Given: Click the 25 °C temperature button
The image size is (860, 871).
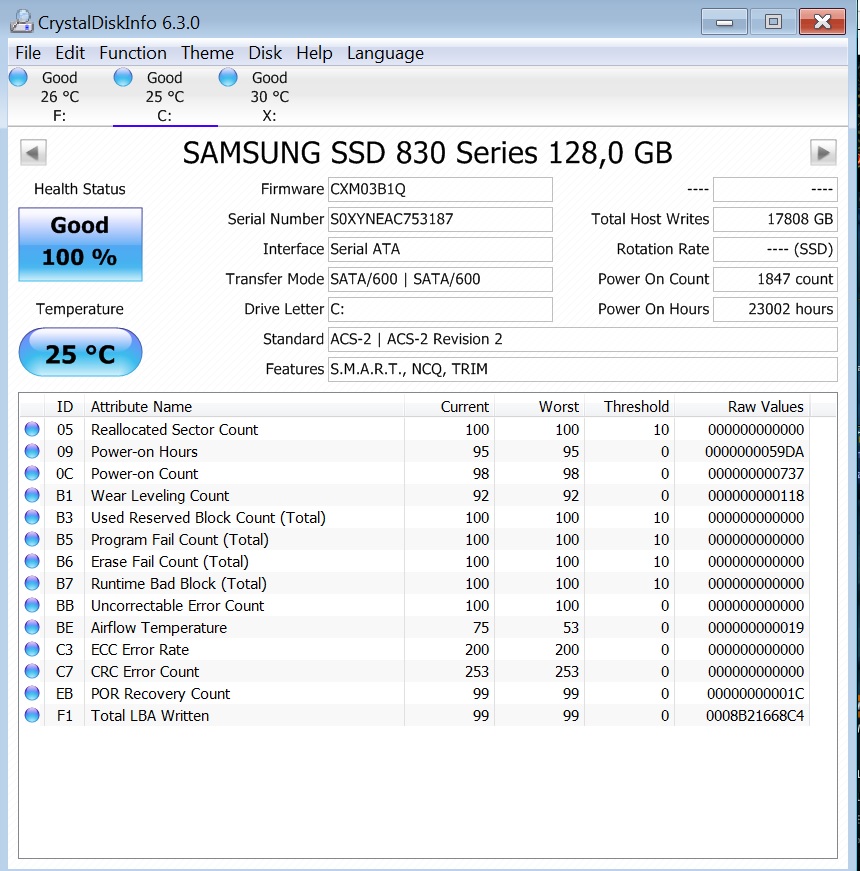Looking at the screenshot, I should click(81, 352).
